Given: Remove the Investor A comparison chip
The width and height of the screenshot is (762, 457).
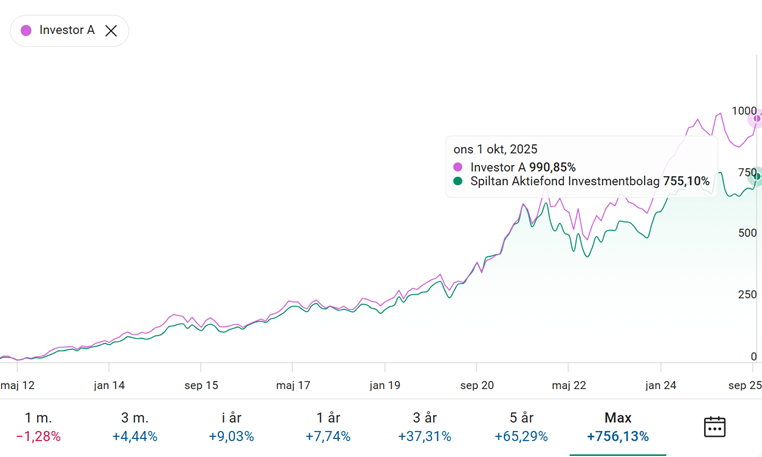Looking at the screenshot, I should 111,31.
